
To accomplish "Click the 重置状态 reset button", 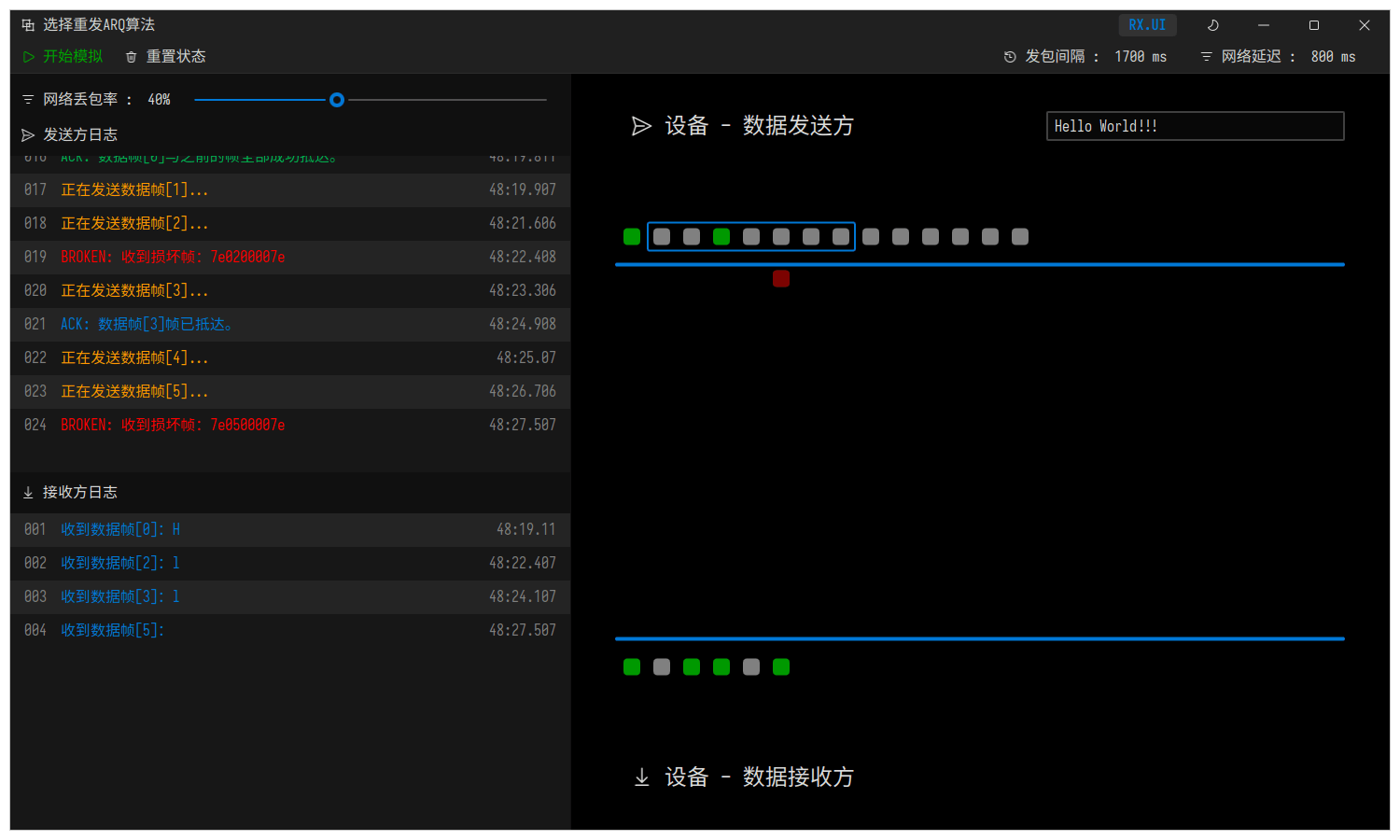I will pos(166,57).
